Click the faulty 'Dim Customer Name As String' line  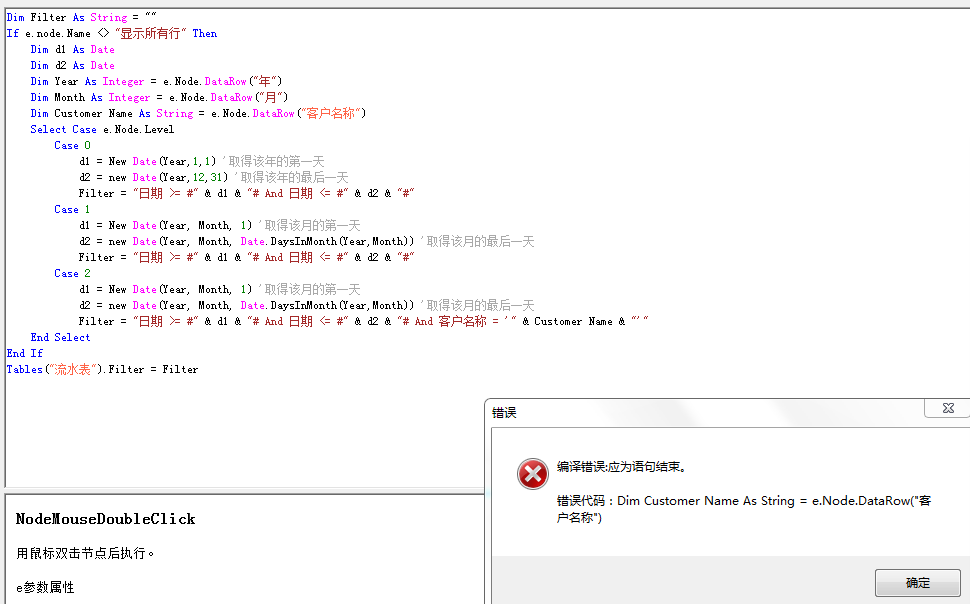(199, 113)
